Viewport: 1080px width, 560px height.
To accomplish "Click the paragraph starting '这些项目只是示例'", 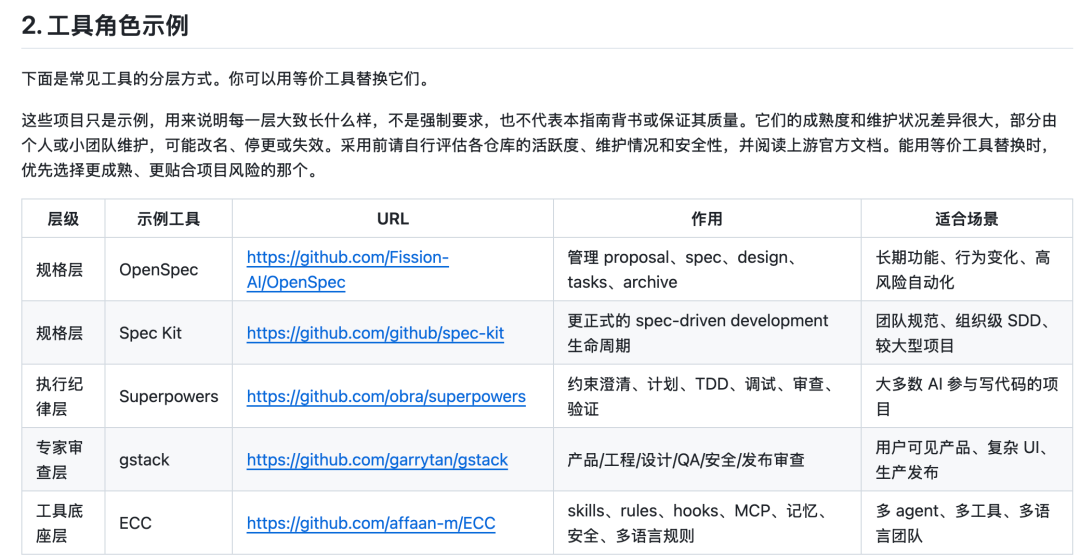I will coord(539,145).
